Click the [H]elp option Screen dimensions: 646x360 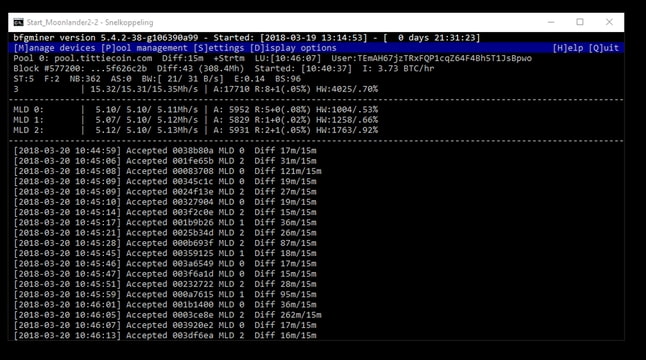coord(568,48)
